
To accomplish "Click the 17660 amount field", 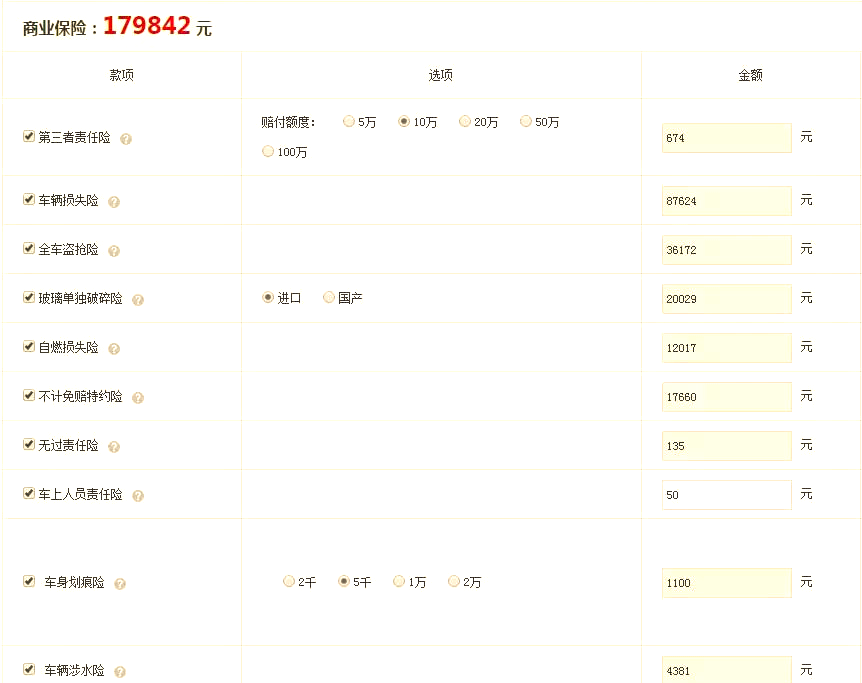I will pyautogui.click(x=727, y=397).
